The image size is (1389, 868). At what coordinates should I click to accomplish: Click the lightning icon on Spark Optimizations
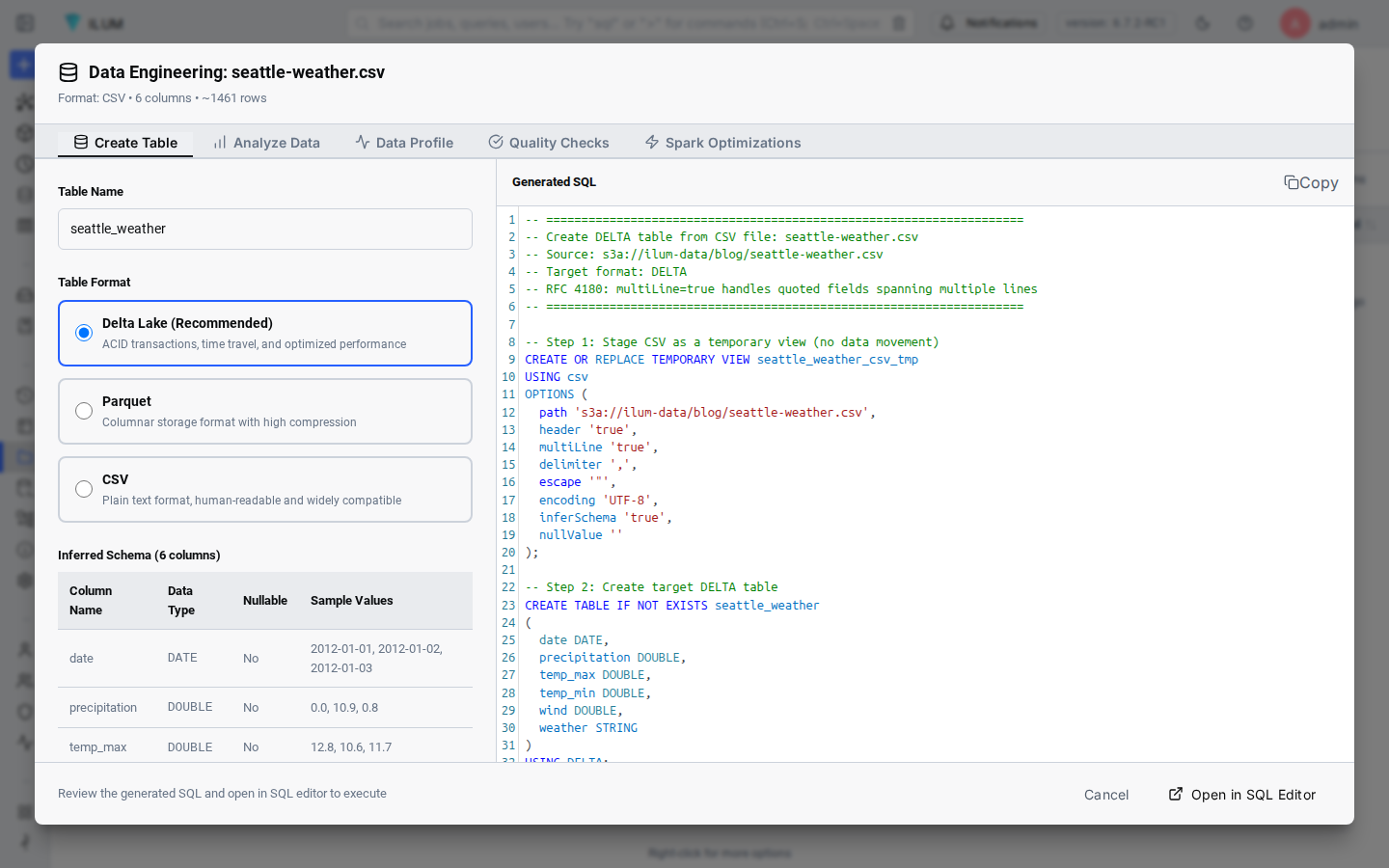tap(652, 142)
